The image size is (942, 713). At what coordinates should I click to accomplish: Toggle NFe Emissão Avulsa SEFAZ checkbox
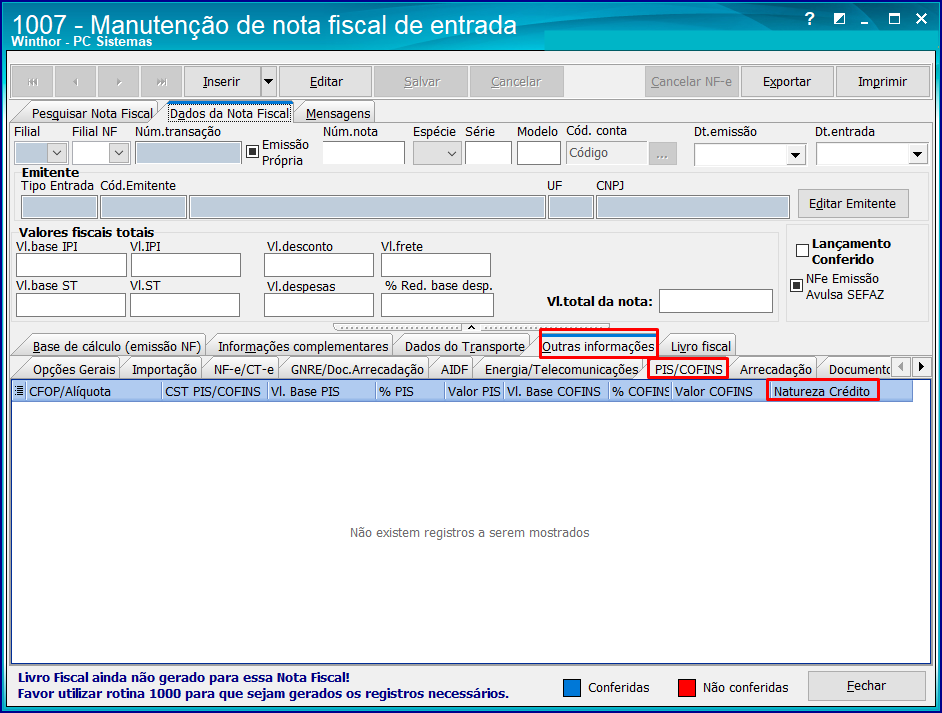coord(796,285)
